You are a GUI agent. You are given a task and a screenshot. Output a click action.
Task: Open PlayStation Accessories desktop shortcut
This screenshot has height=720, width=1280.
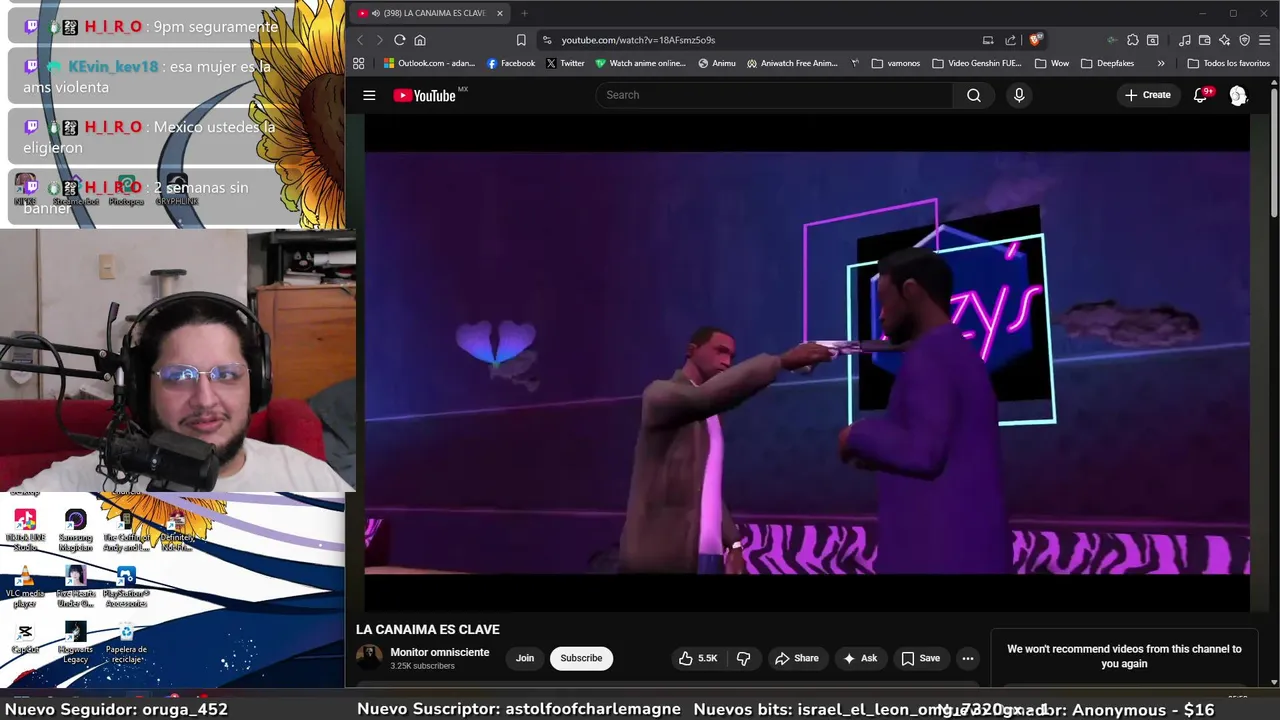pos(126,586)
